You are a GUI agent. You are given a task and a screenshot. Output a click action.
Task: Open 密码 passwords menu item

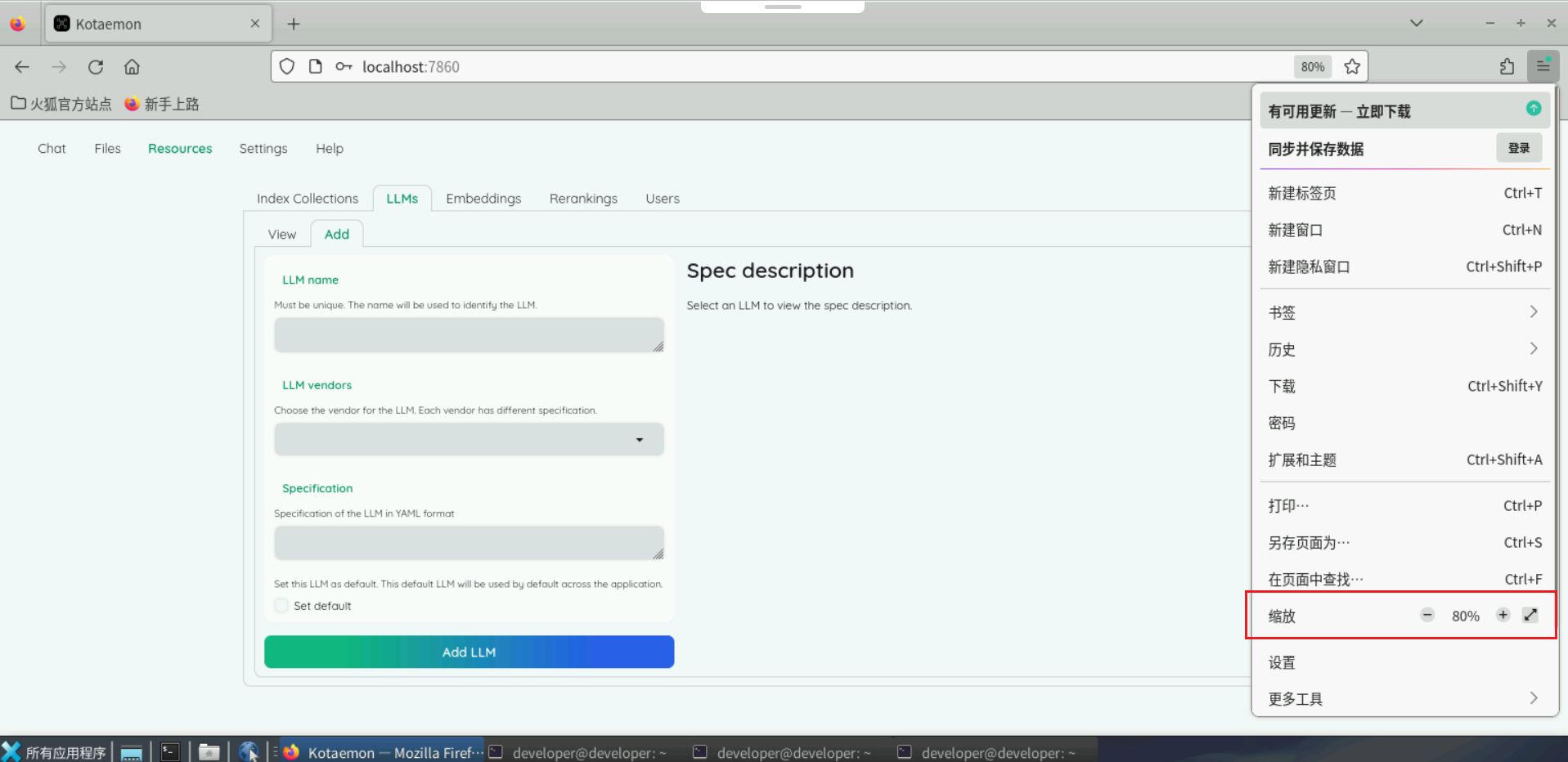click(1404, 423)
